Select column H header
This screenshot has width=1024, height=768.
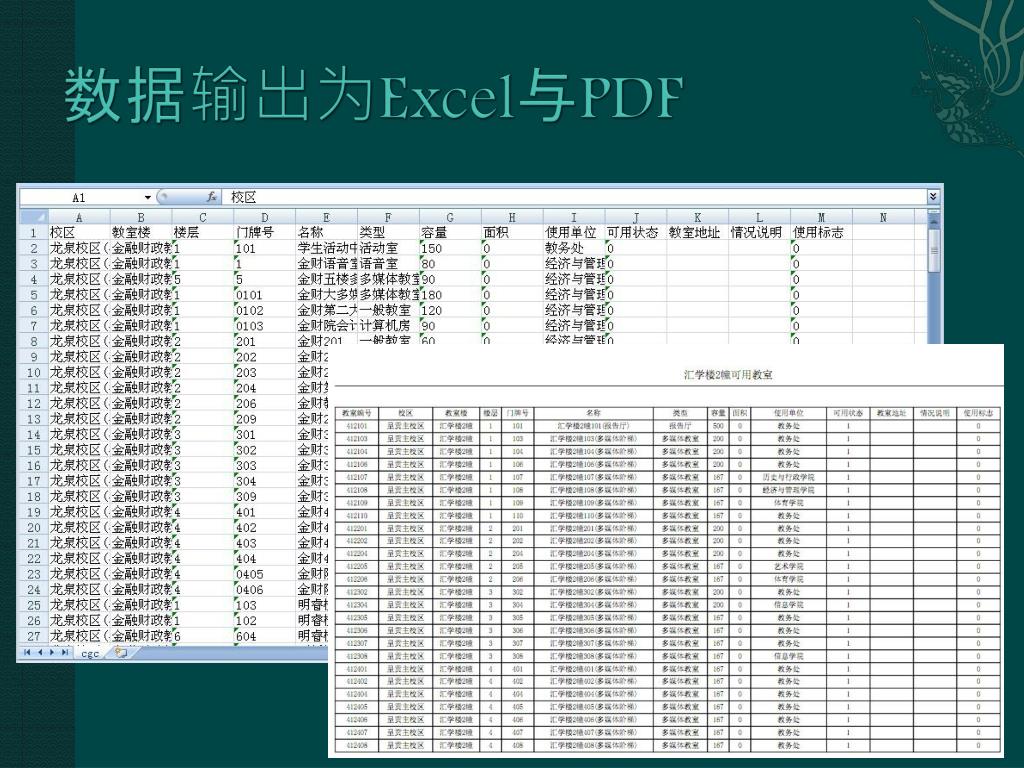click(x=512, y=217)
